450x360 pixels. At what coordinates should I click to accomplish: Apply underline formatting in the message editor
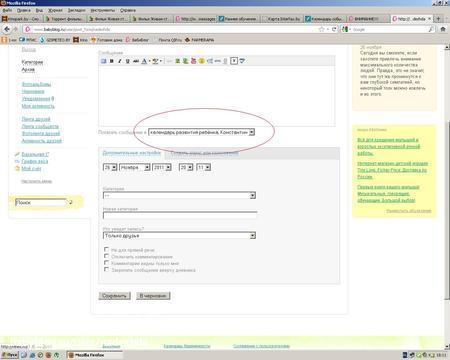pos(127,61)
